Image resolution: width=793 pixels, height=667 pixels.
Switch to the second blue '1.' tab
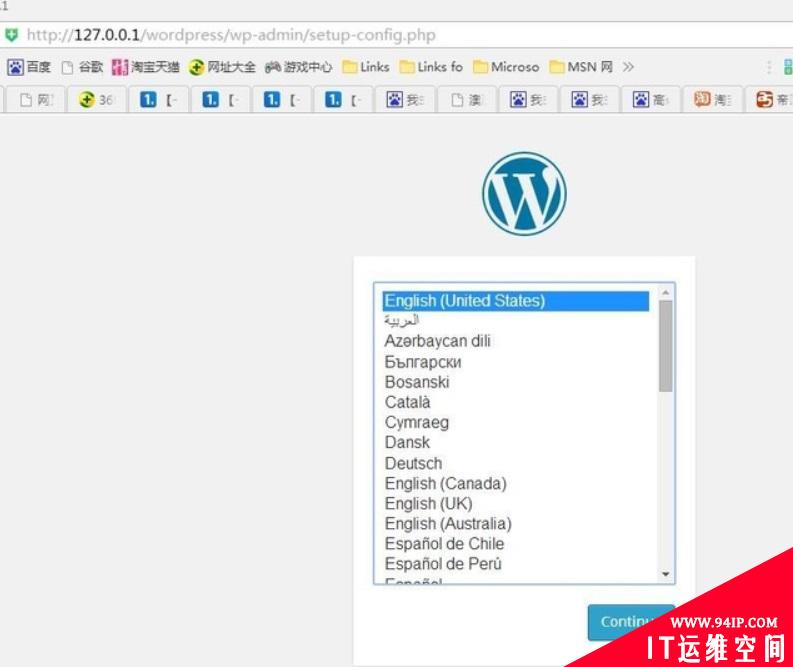click(221, 100)
